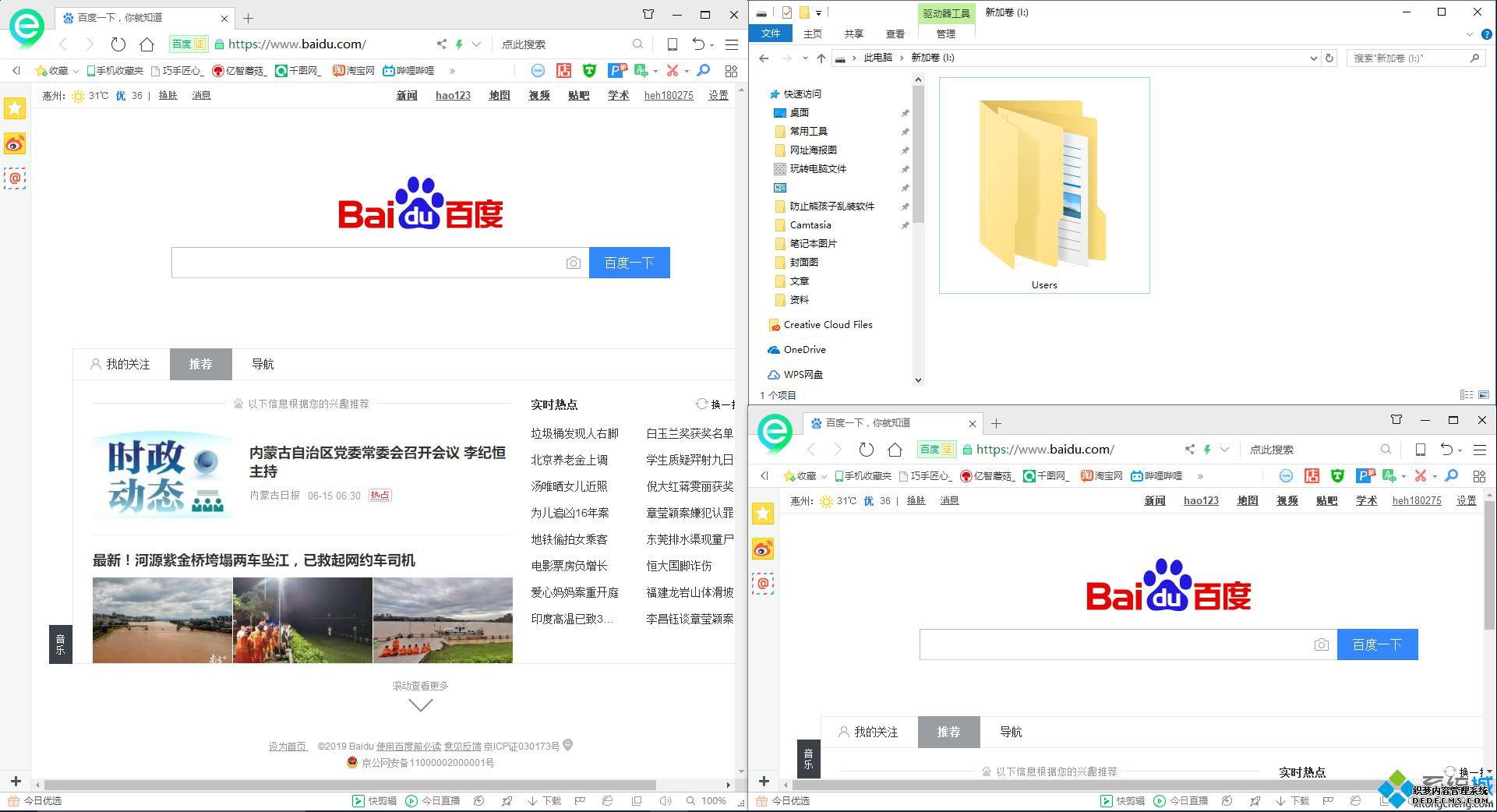Click the blue find magnifier extension in left browser
The width and height of the screenshot is (1497, 812).
pos(704,71)
